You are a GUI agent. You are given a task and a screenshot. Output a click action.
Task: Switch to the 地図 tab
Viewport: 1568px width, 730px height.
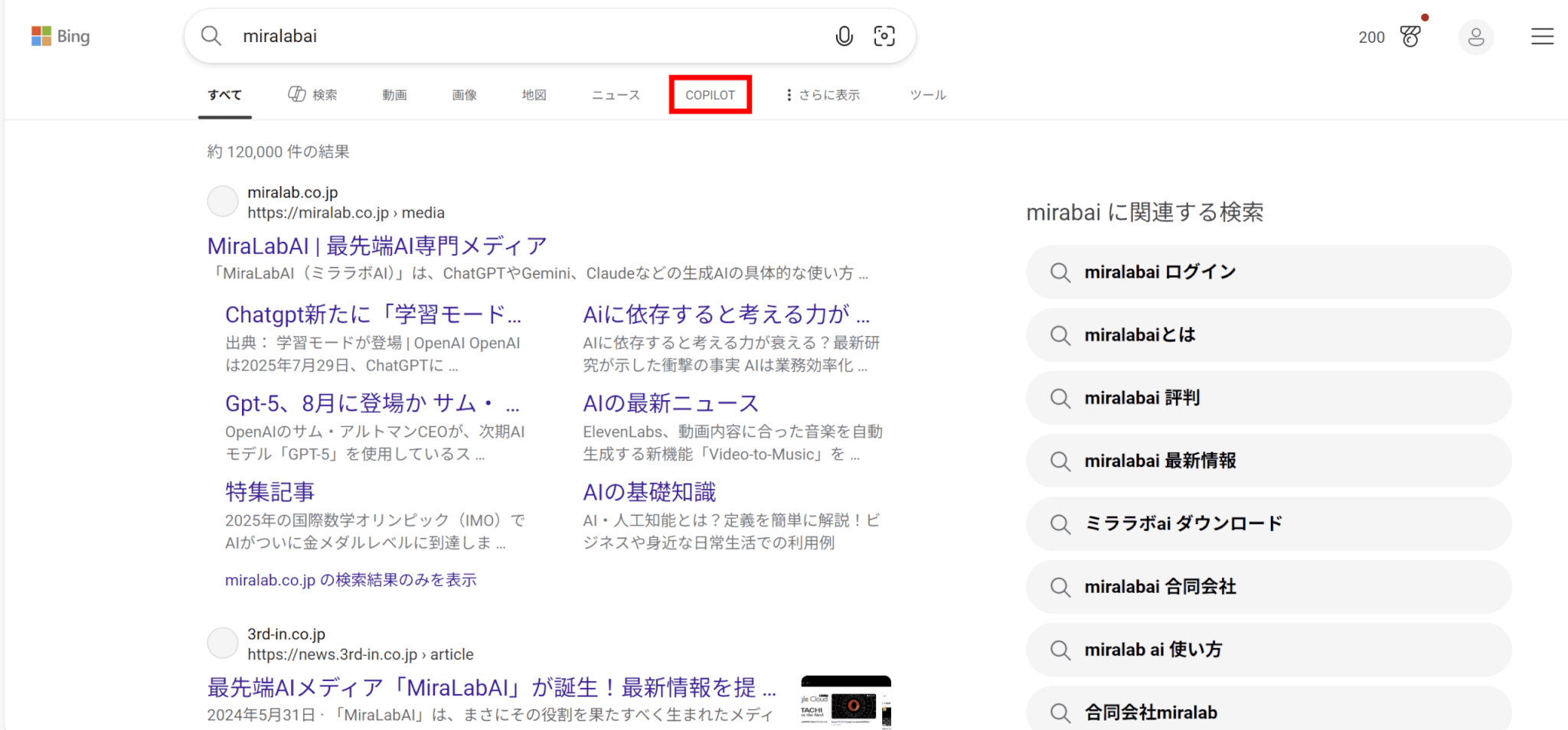click(534, 95)
